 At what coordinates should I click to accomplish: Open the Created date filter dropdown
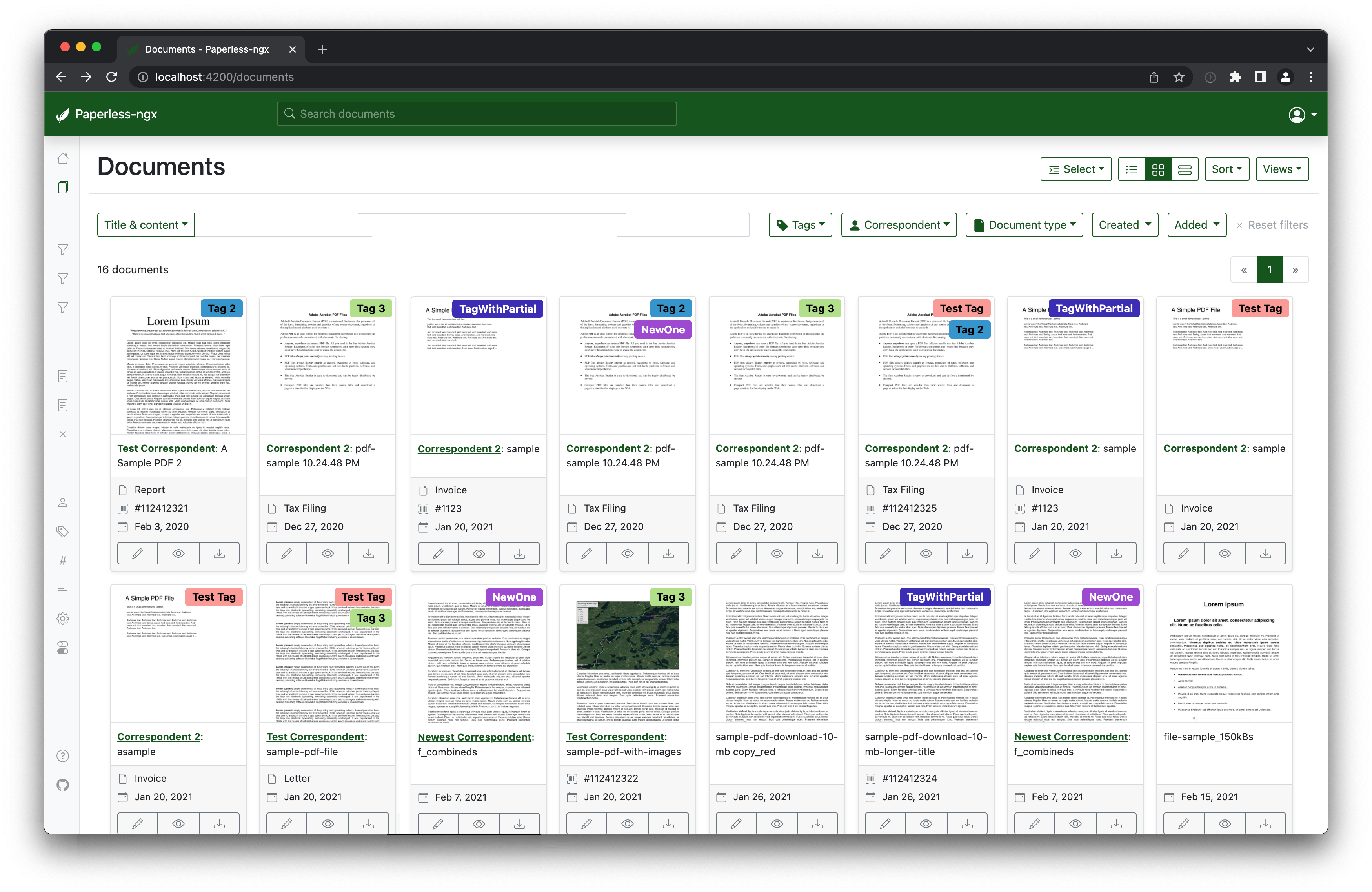pyautogui.click(x=1124, y=224)
